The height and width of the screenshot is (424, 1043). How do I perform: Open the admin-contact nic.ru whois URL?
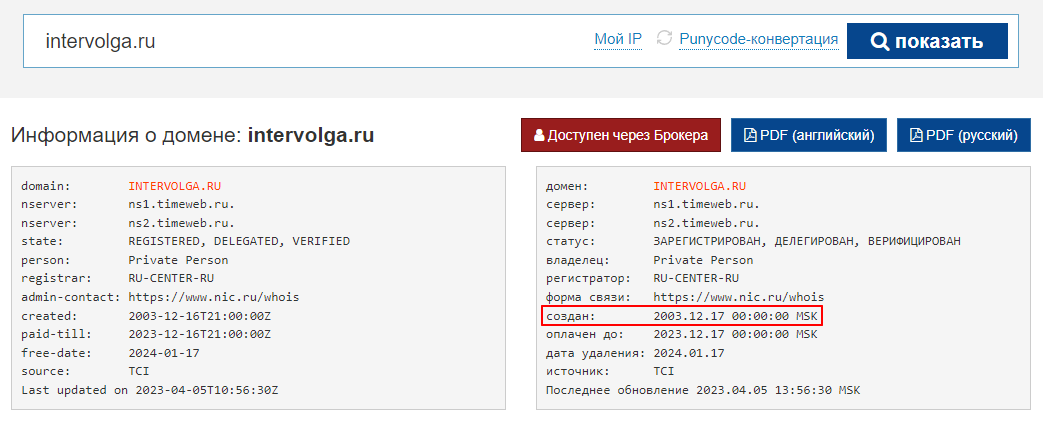point(213,297)
